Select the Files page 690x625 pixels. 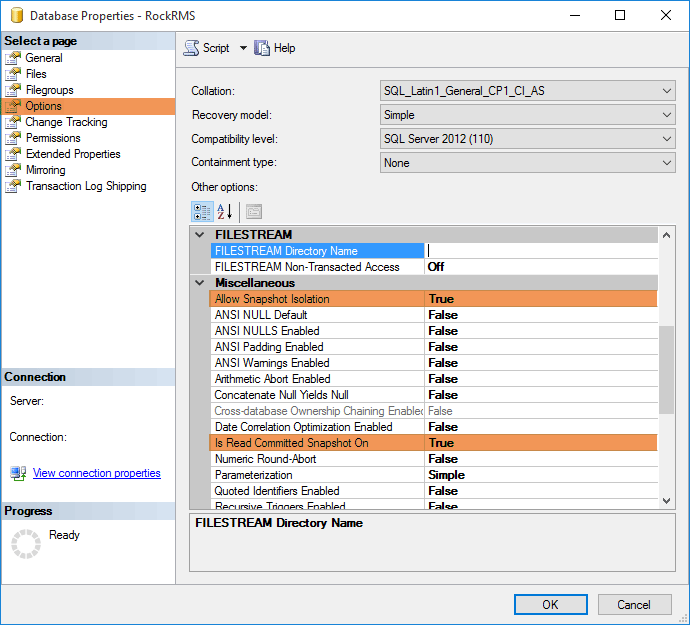pyautogui.click(x=36, y=74)
